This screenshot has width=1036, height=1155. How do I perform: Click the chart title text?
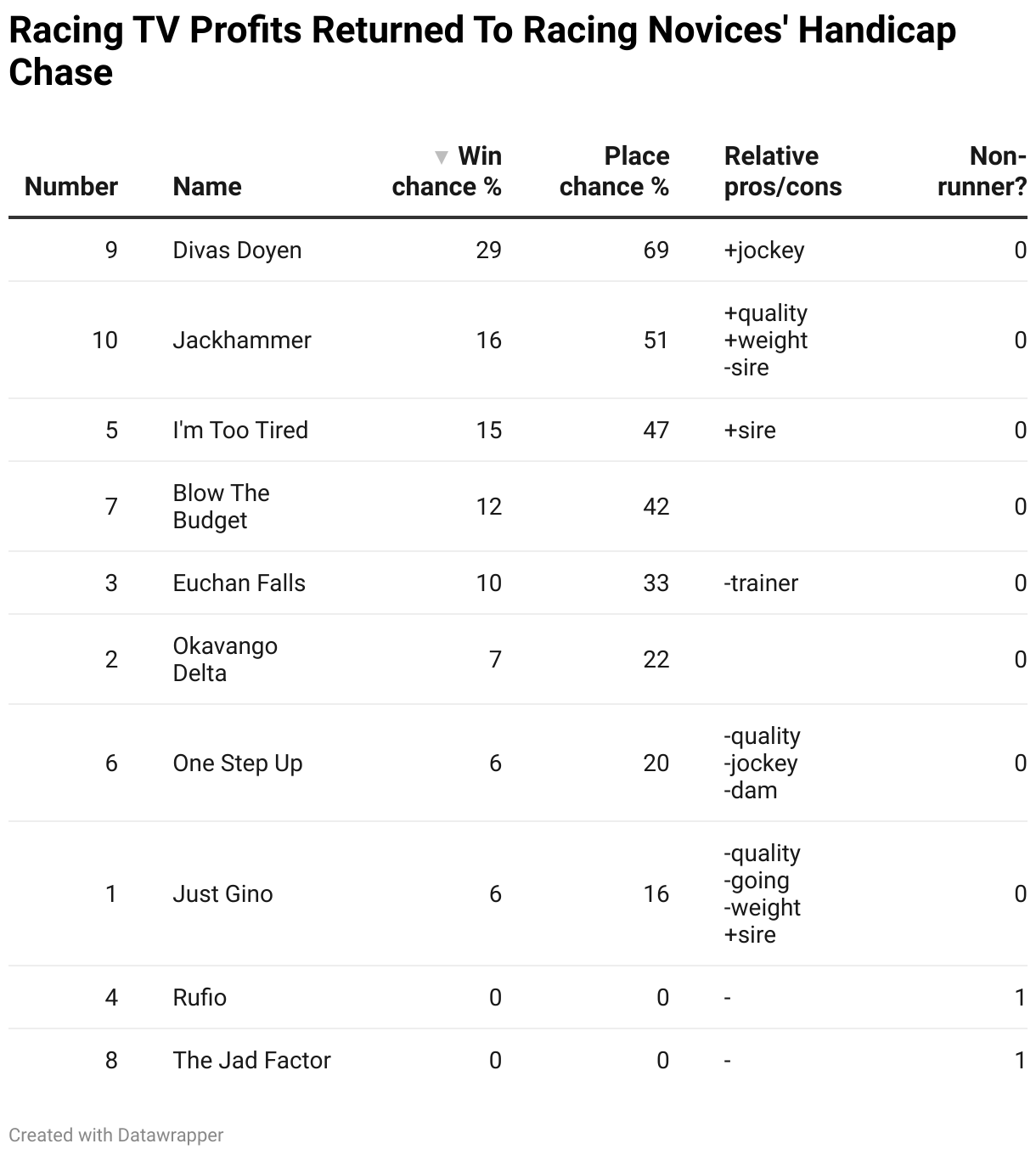point(482,51)
